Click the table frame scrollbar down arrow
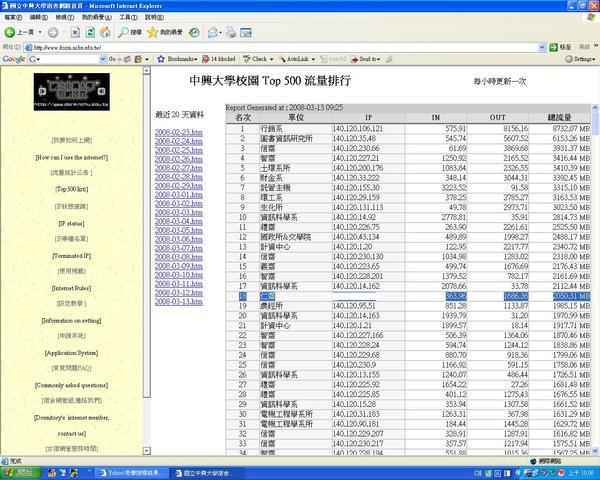This screenshot has width=600, height=480. pyautogui.click(x=595, y=451)
